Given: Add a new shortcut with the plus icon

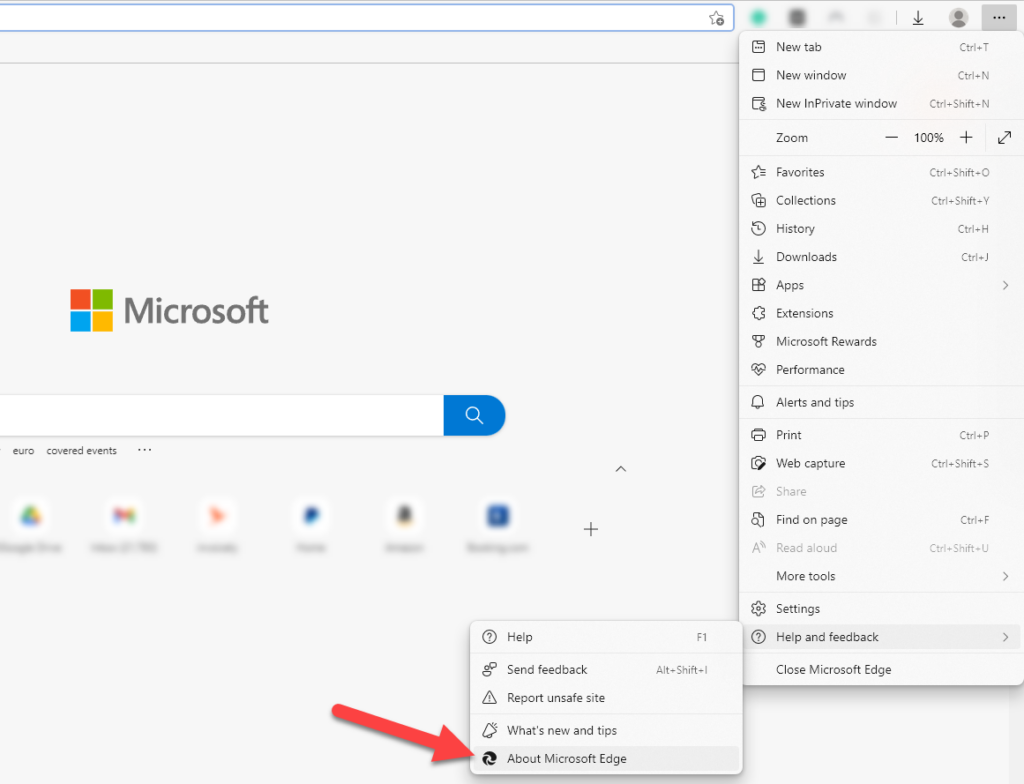Looking at the screenshot, I should (590, 528).
